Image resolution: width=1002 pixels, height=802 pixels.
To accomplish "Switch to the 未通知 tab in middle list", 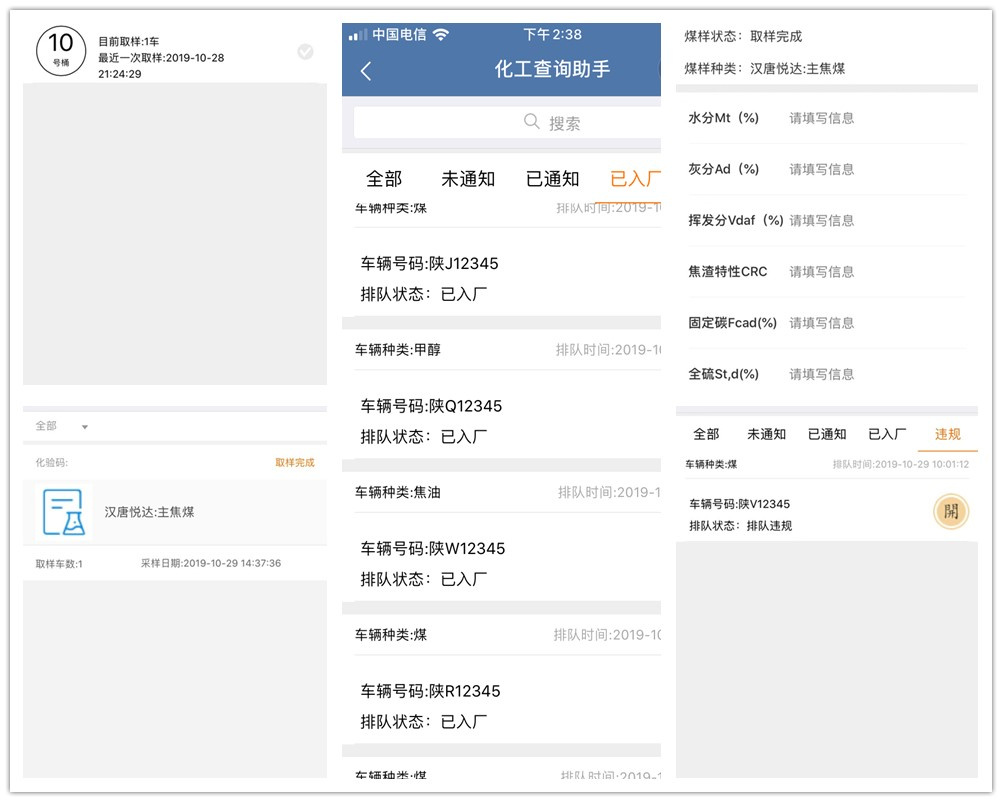I will click(468, 179).
